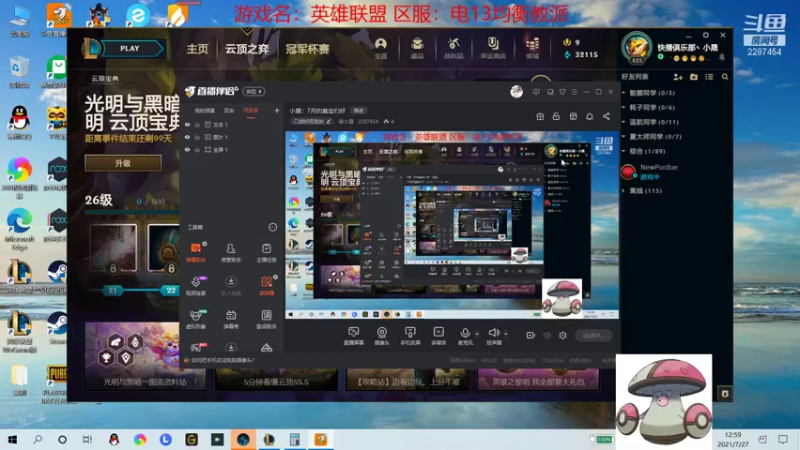Click add friend icon in 好友列表
The image size is (800, 450).
click(678, 77)
